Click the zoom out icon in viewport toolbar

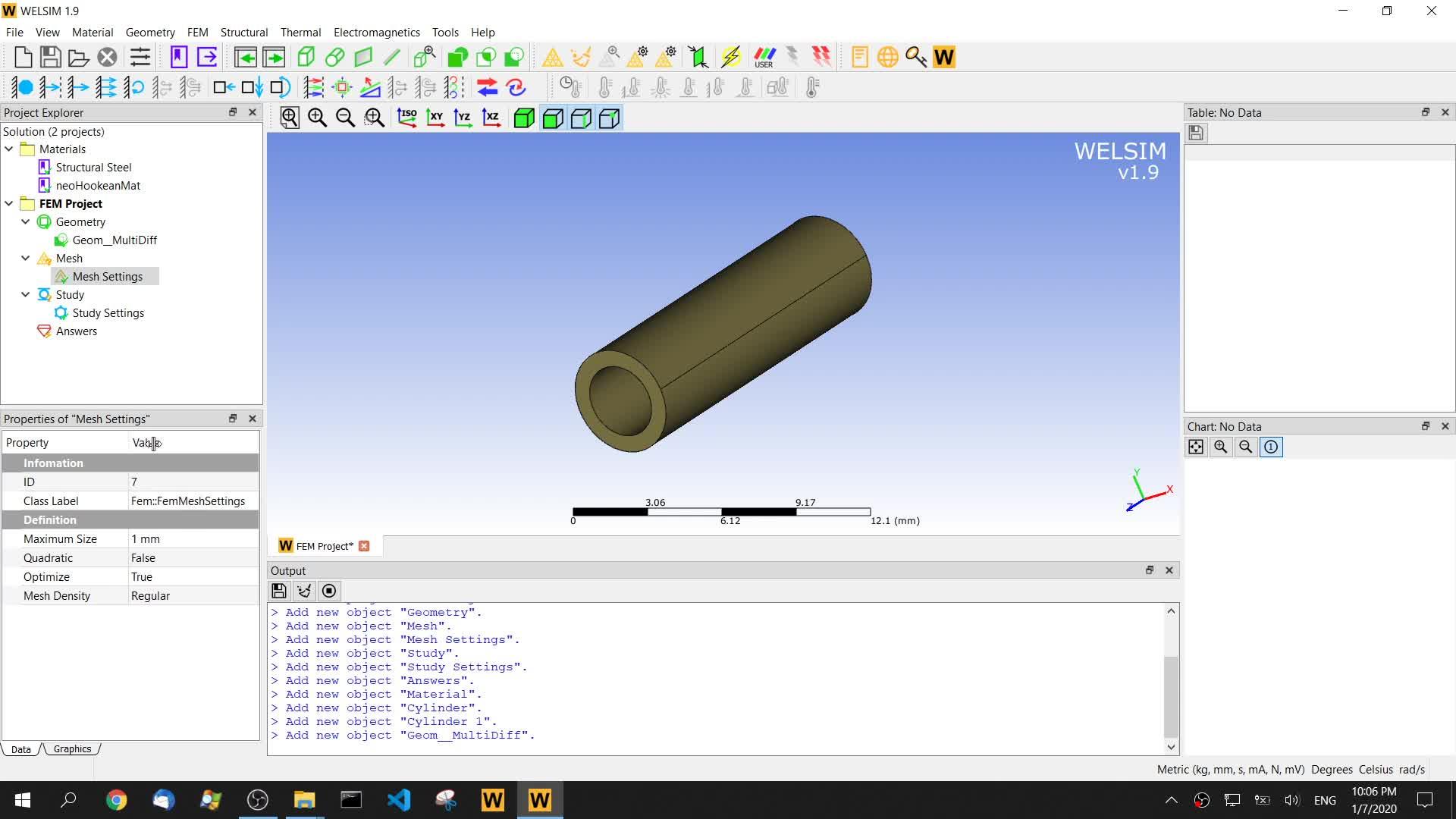click(x=346, y=118)
